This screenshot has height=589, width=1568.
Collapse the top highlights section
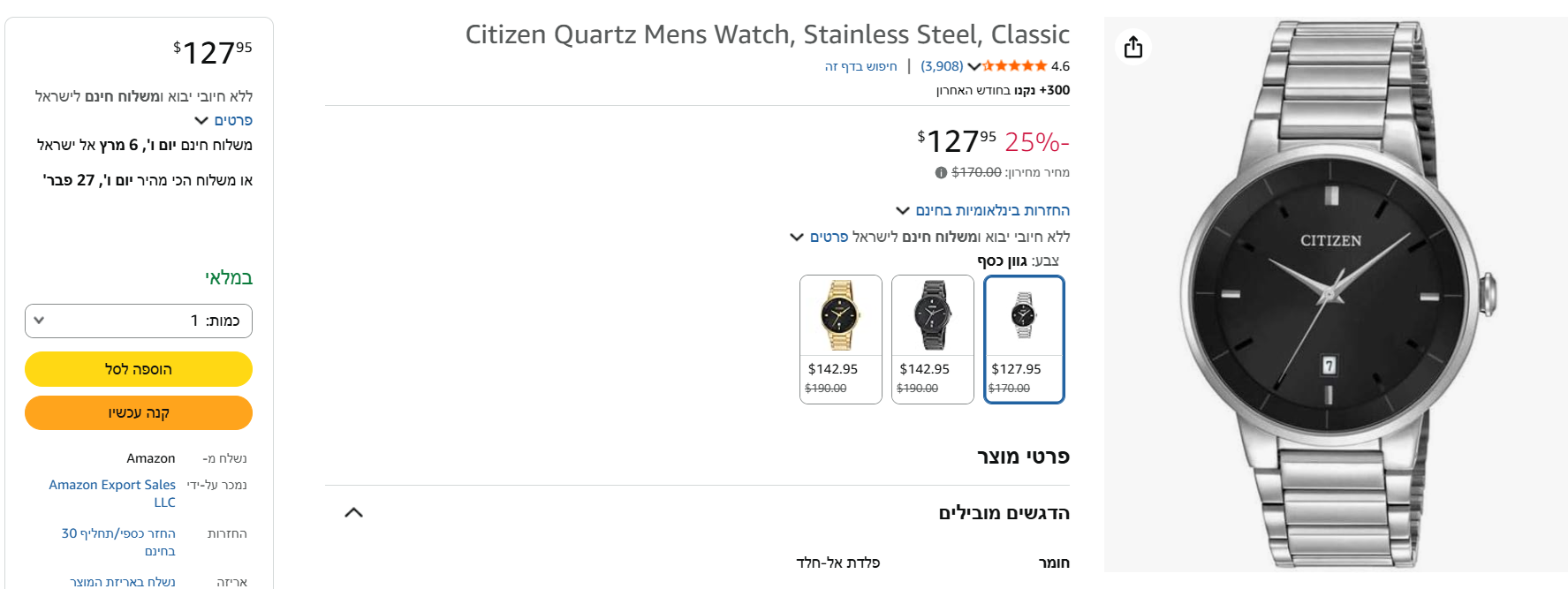pyautogui.click(x=353, y=513)
